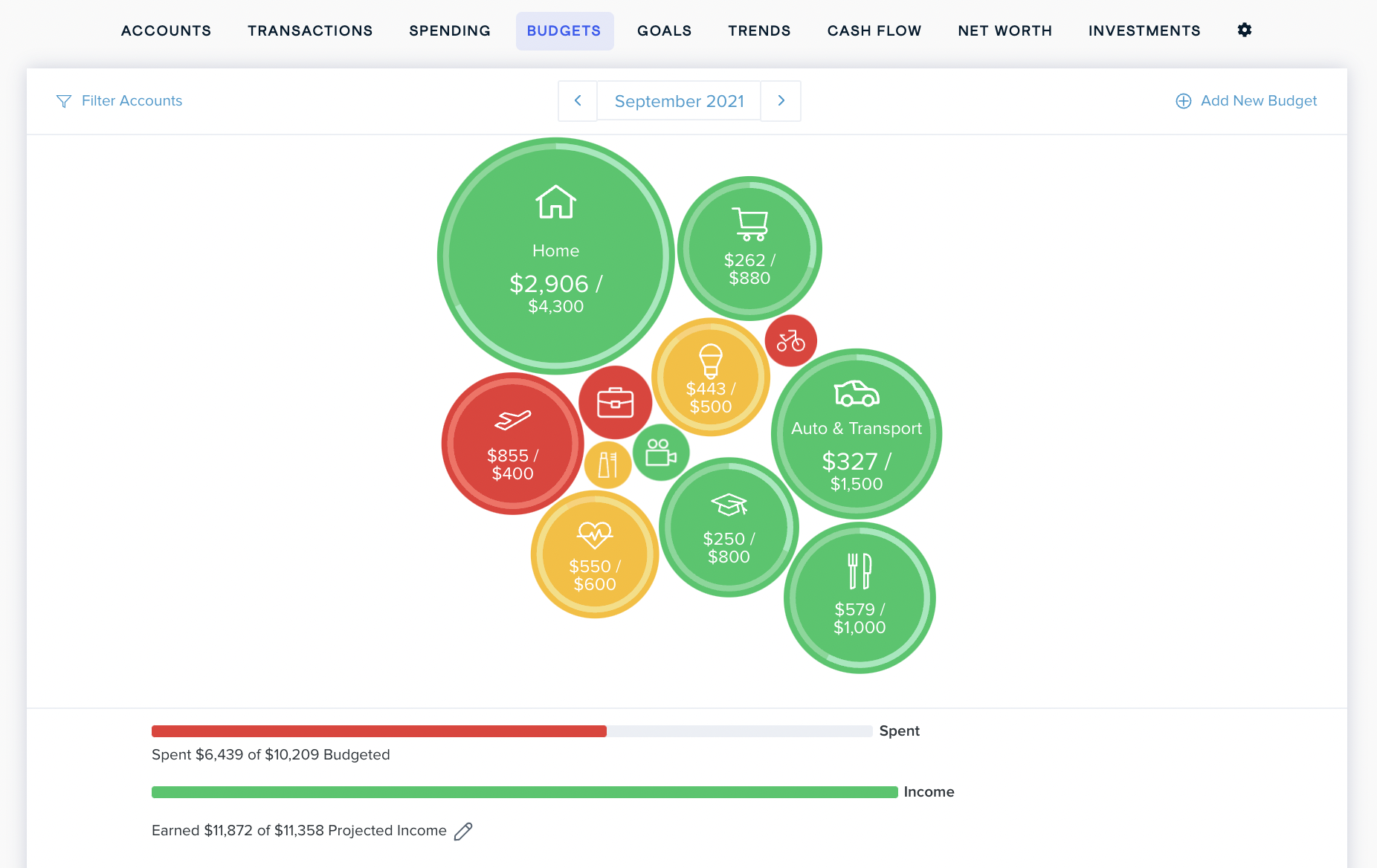This screenshot has height=868, width=1377.
Task: Go to previous month with left chevron
Action: click(x=578, y=101)
